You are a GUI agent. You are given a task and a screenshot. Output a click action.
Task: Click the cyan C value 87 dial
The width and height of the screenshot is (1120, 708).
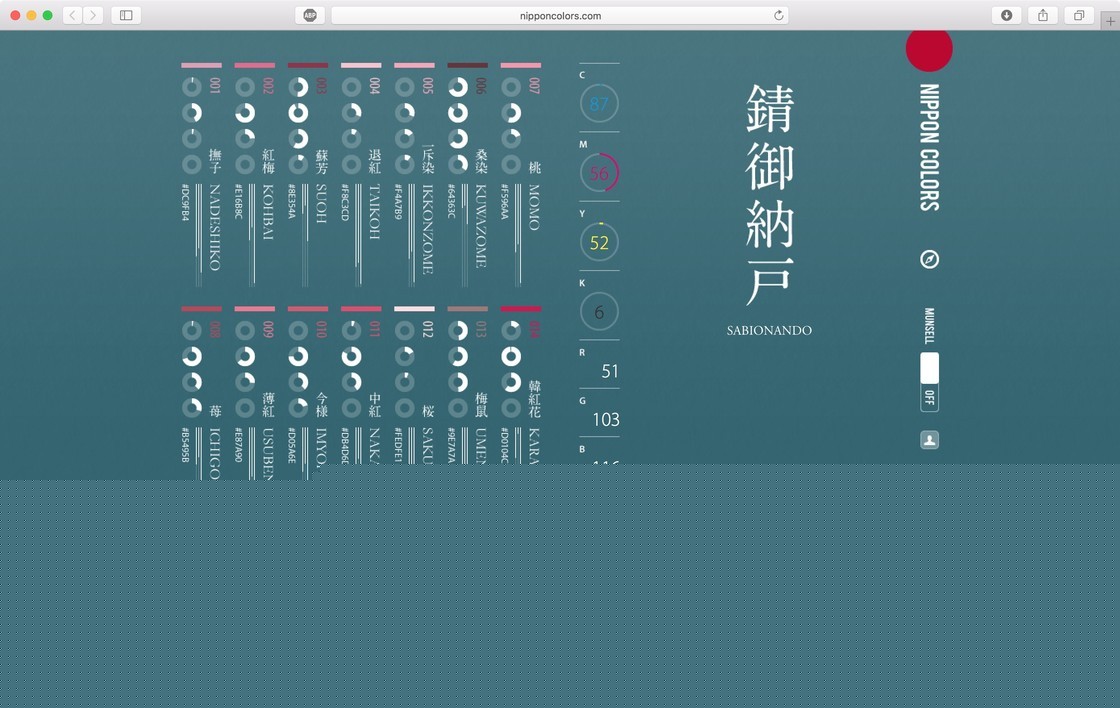click(599, 103)
